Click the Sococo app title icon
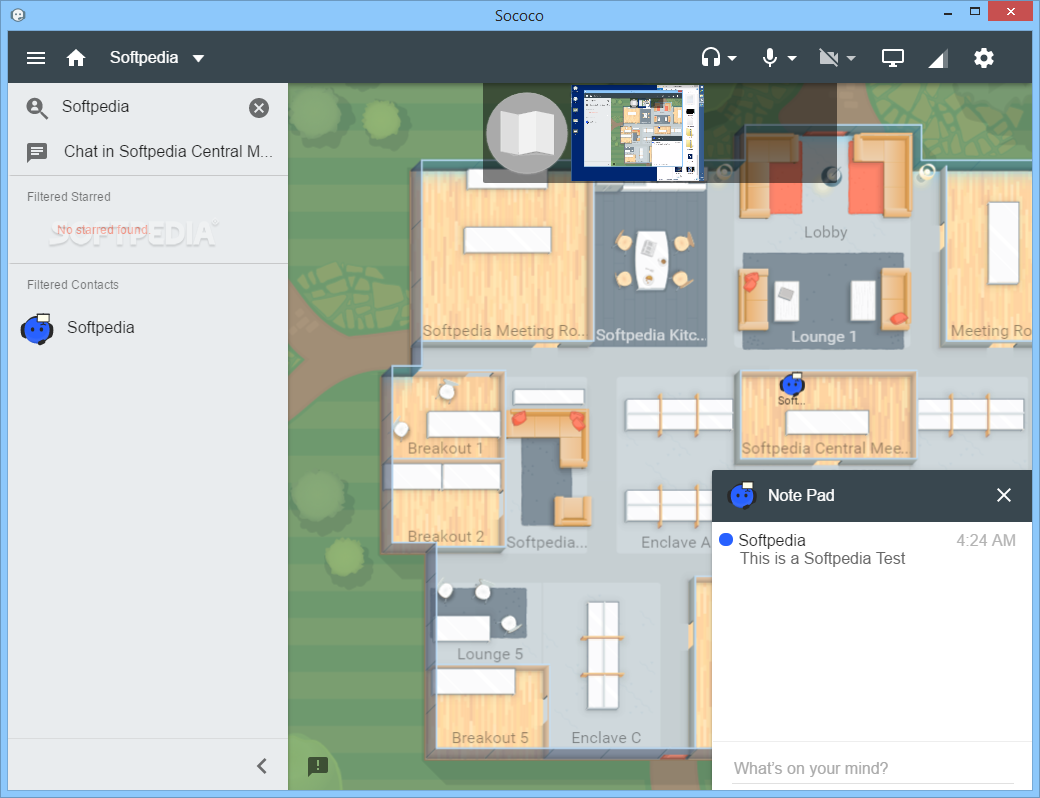 [x=19, y=15]
